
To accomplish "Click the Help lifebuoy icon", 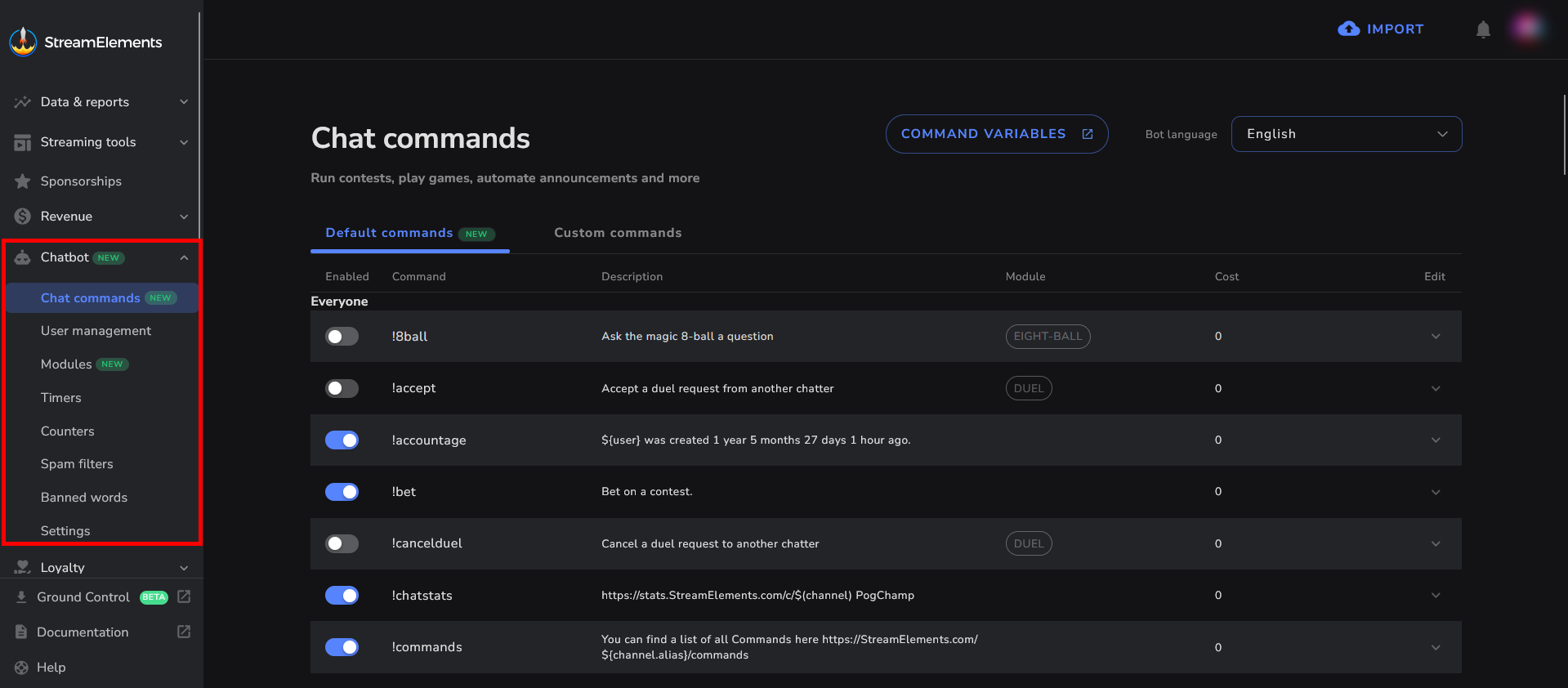I will click(21, 668).
